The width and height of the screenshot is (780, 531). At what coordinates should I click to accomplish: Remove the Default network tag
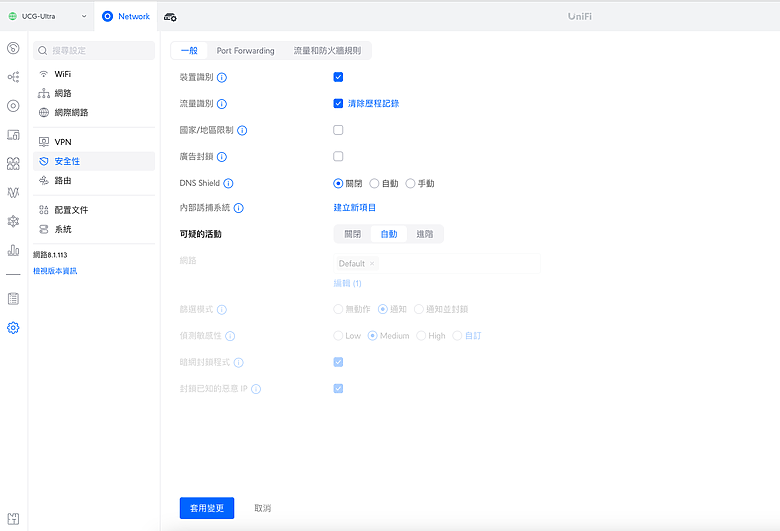(372, 264)
